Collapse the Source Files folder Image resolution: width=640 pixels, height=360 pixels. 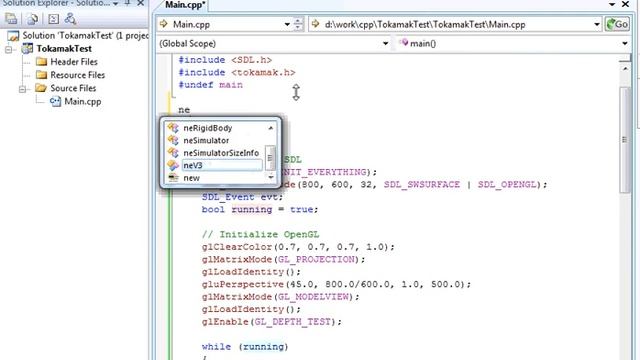[22, 89]
